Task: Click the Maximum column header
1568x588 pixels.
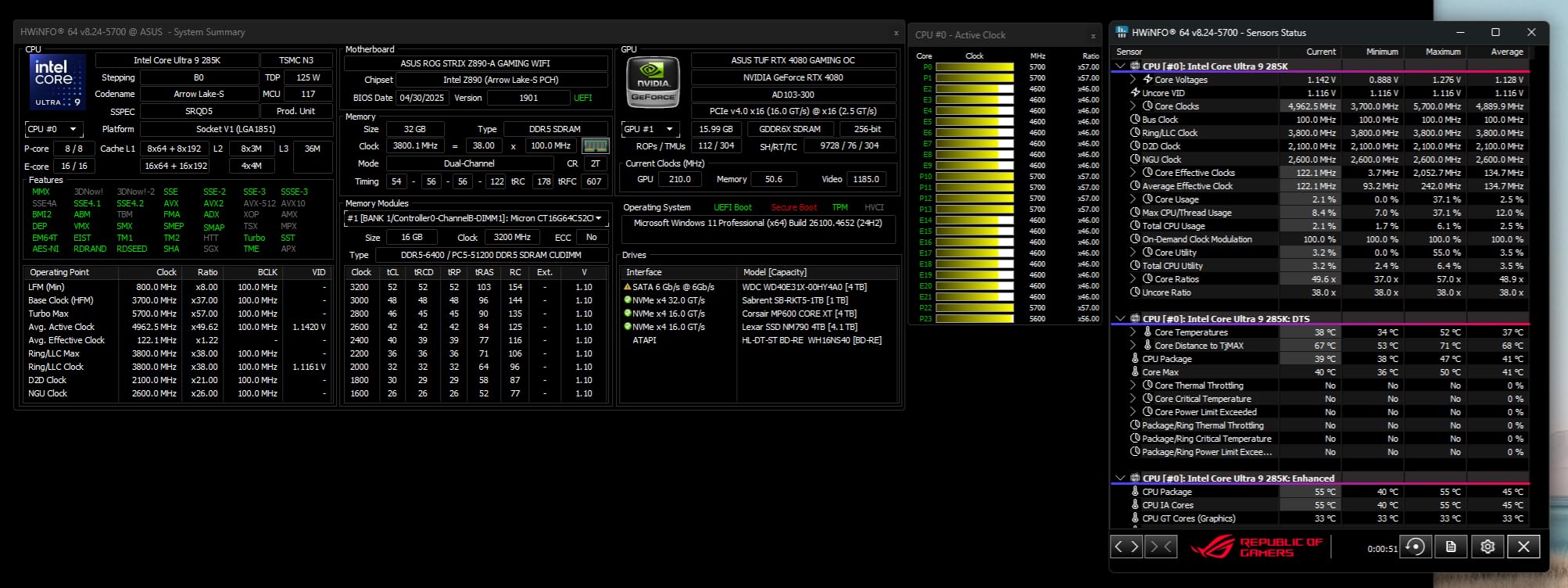Action: pos(1442,52)
